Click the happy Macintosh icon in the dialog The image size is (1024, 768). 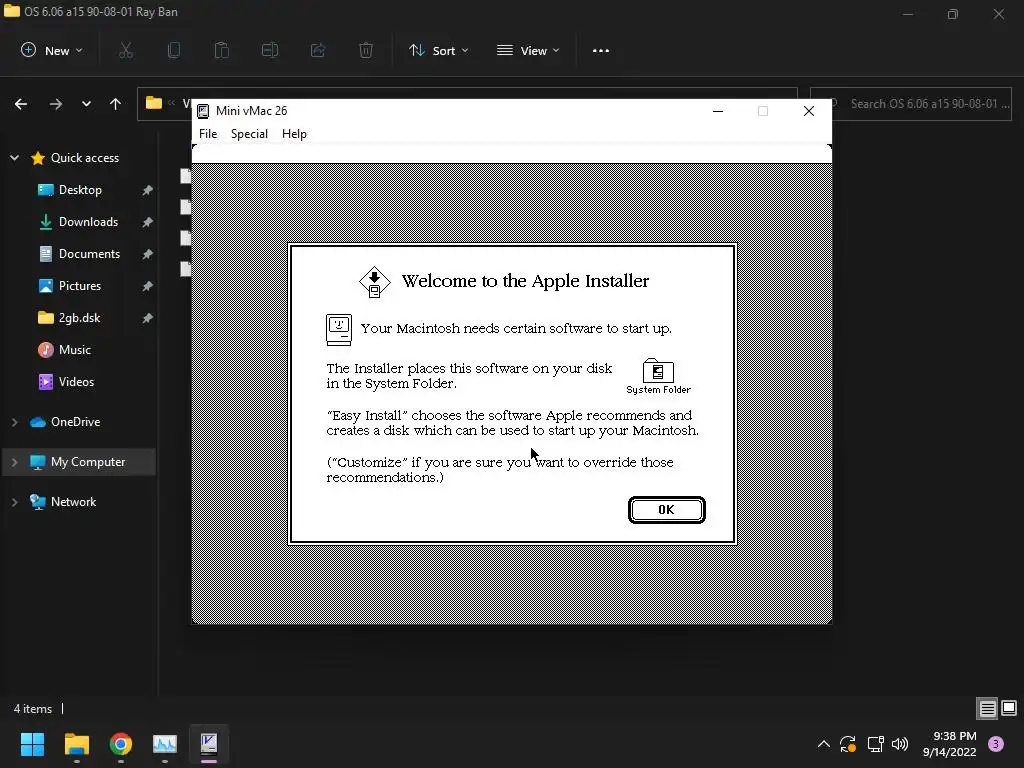(x=339, y=330)
